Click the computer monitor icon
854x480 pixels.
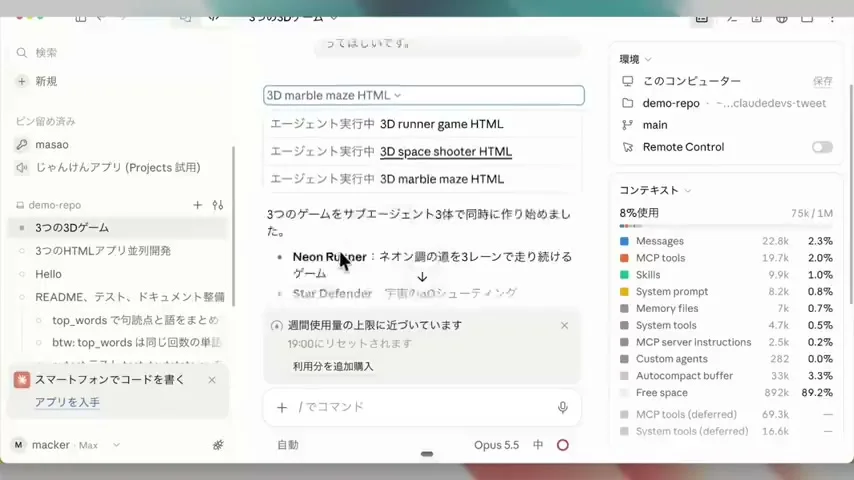[627, 81]
